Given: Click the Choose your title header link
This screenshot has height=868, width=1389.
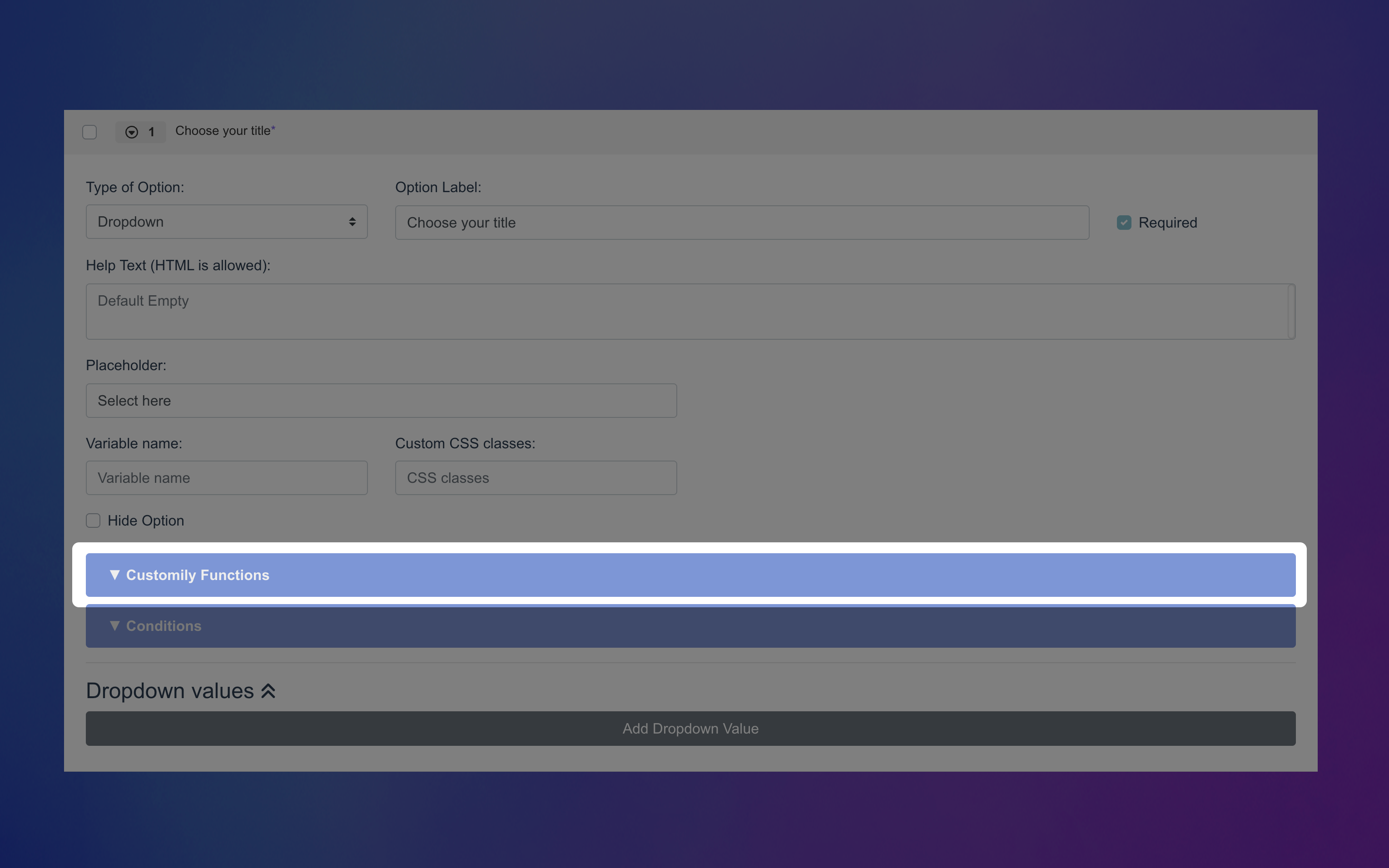Looking at the screenshot, I should (224, 131).
